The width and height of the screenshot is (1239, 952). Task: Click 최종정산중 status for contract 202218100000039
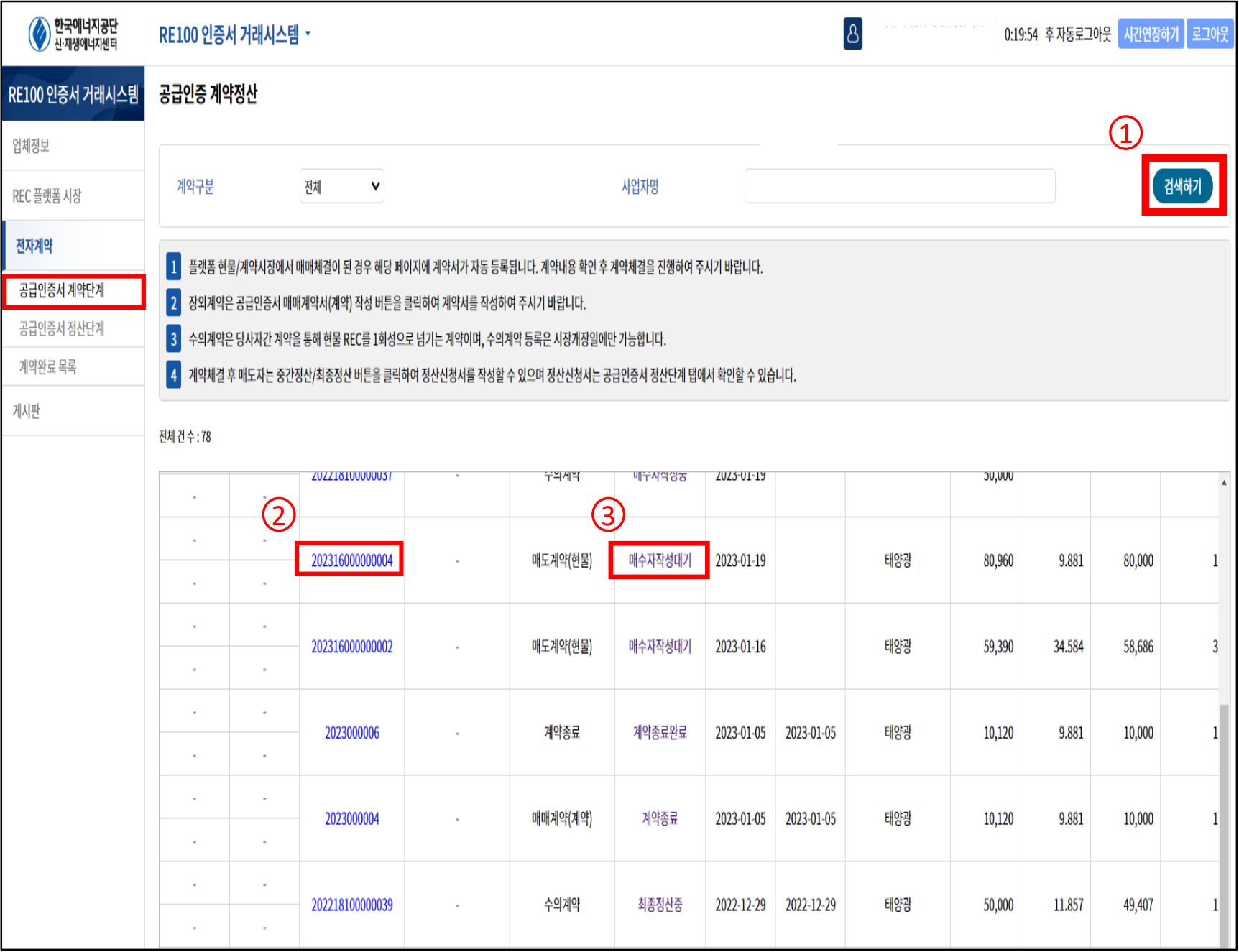click(x=659, y=905)
